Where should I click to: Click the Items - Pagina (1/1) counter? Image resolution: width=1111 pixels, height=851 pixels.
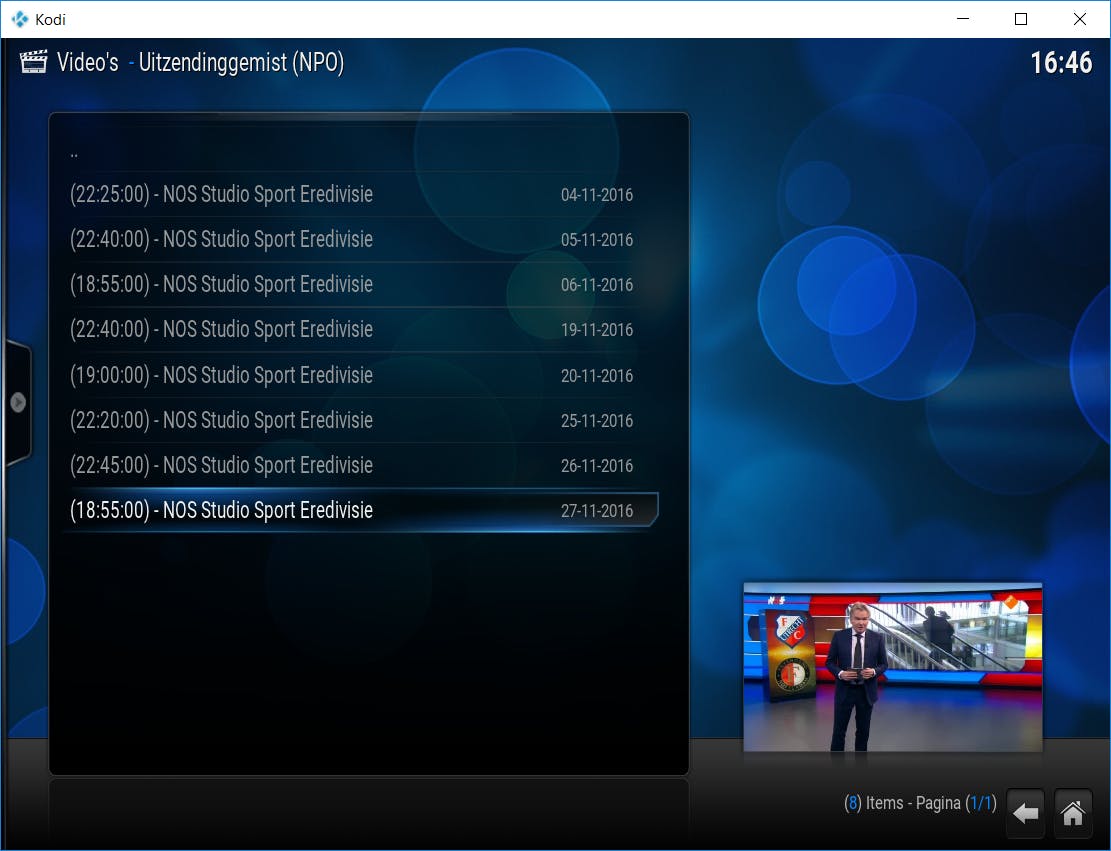920,803
